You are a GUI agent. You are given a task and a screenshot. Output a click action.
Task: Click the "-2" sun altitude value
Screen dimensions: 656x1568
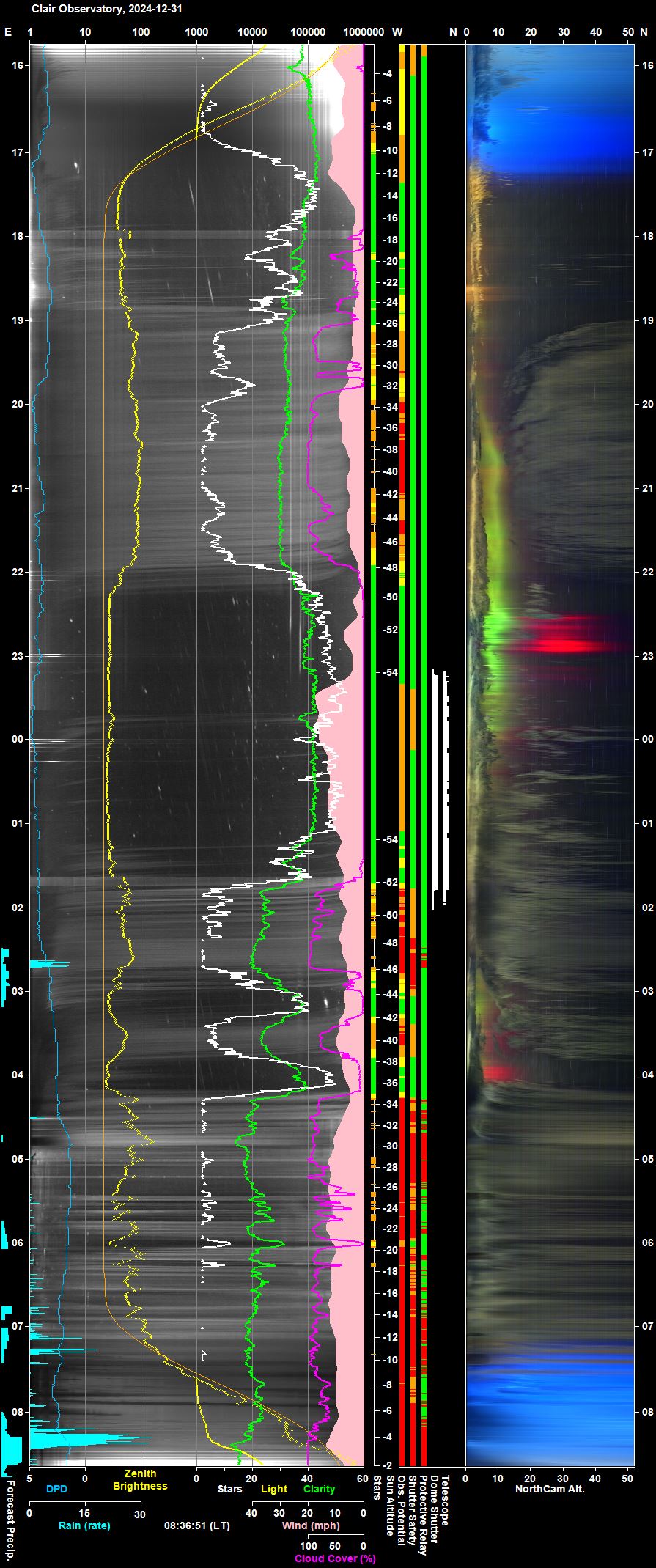(x=388, y=1464)
